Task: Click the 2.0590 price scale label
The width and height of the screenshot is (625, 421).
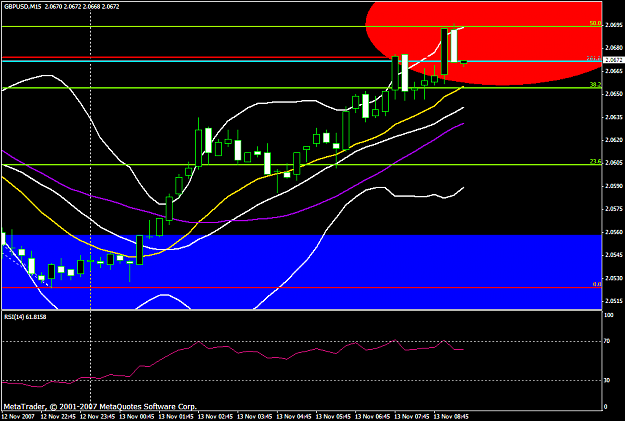Action: click(x=613, y=186)
